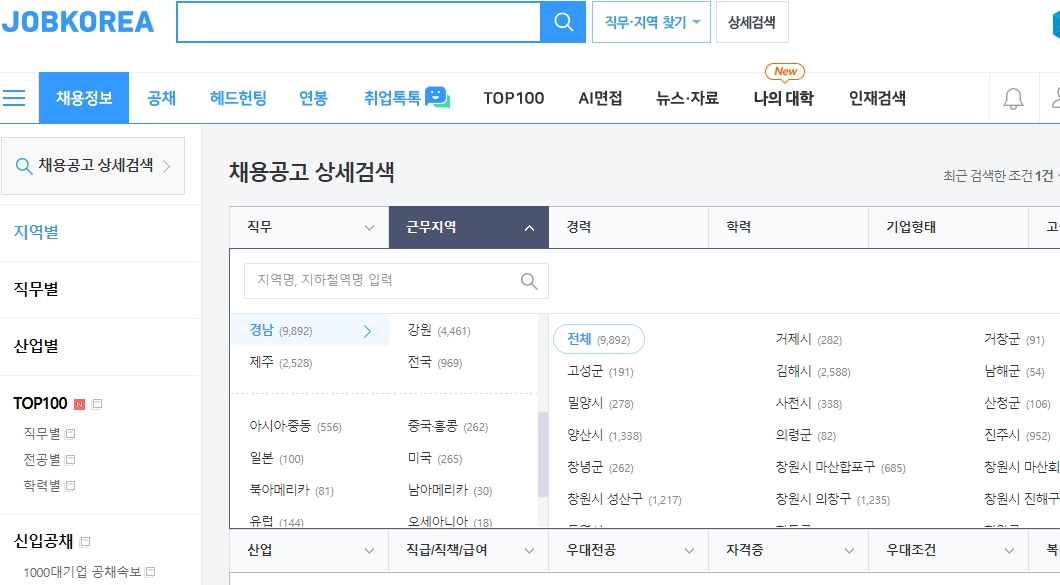
Task: Click the region list scrollbar
Action: coord(543,454)
